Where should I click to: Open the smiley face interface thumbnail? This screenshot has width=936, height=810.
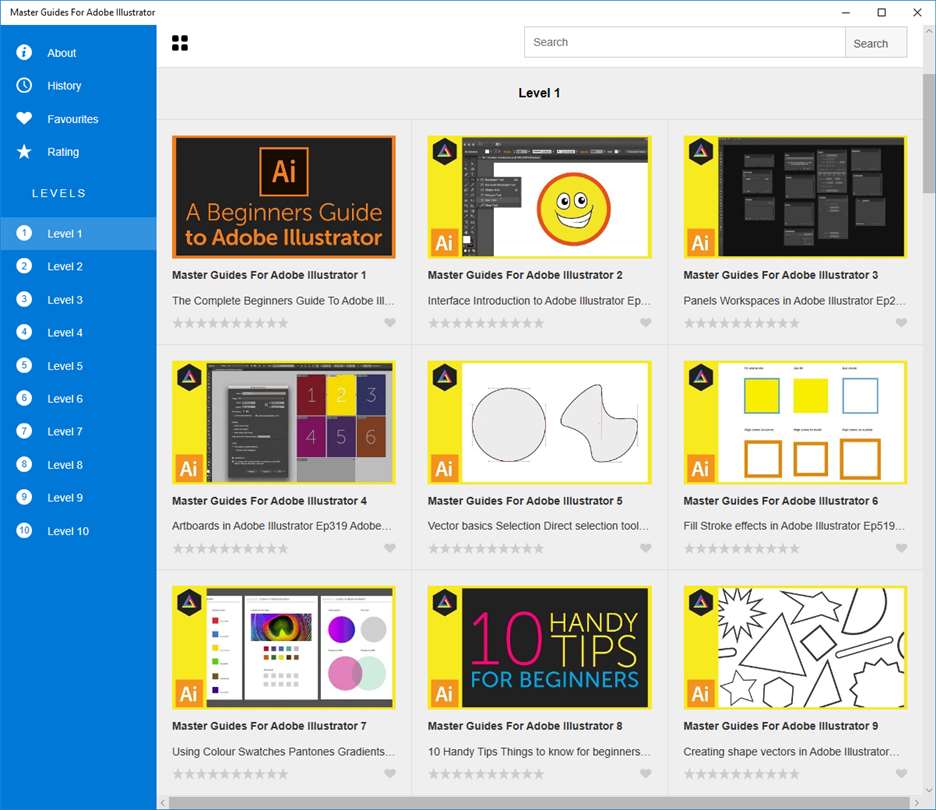coord(539,197)
